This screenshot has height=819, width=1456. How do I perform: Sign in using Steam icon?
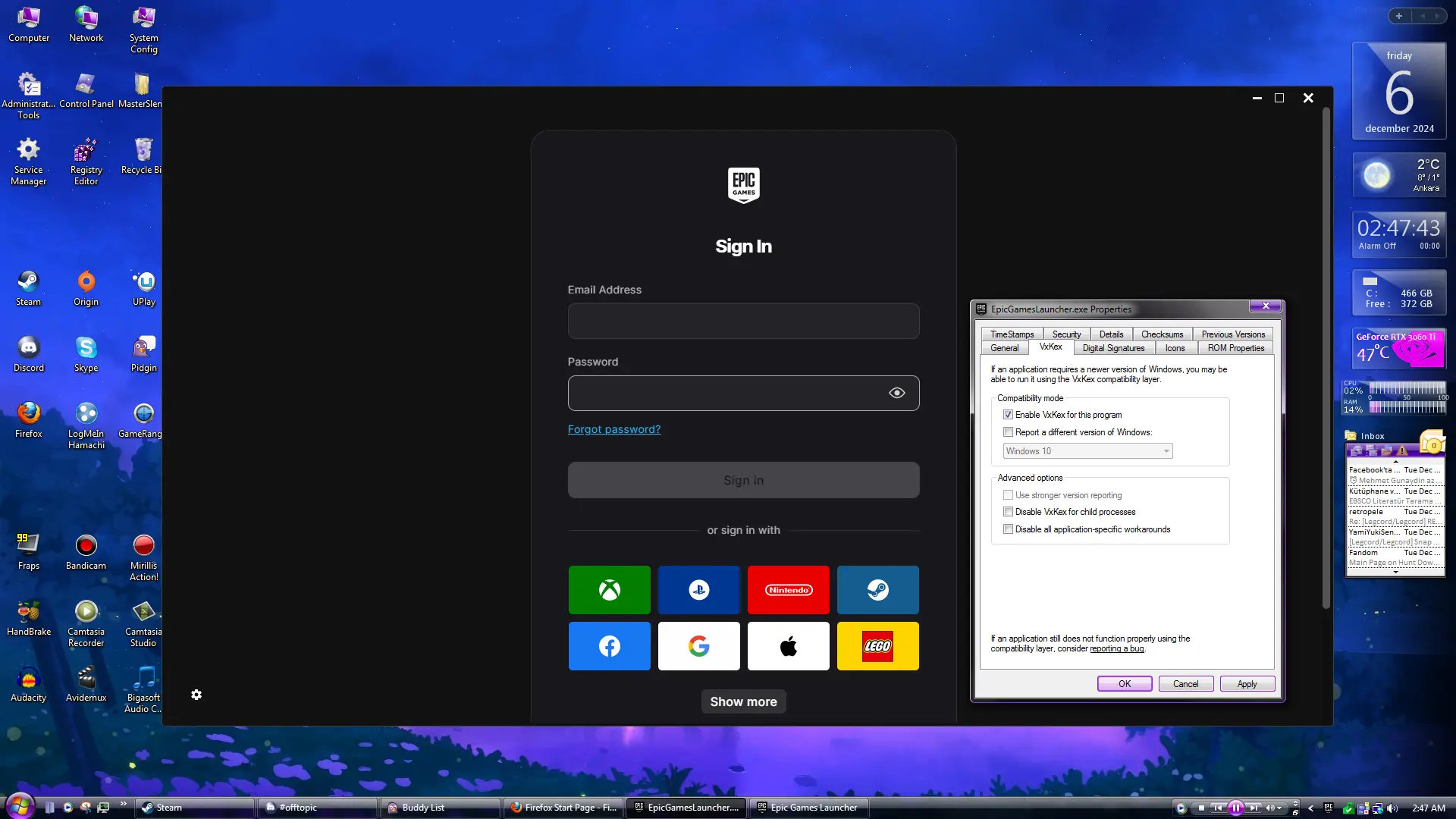(x=877, y=590)
